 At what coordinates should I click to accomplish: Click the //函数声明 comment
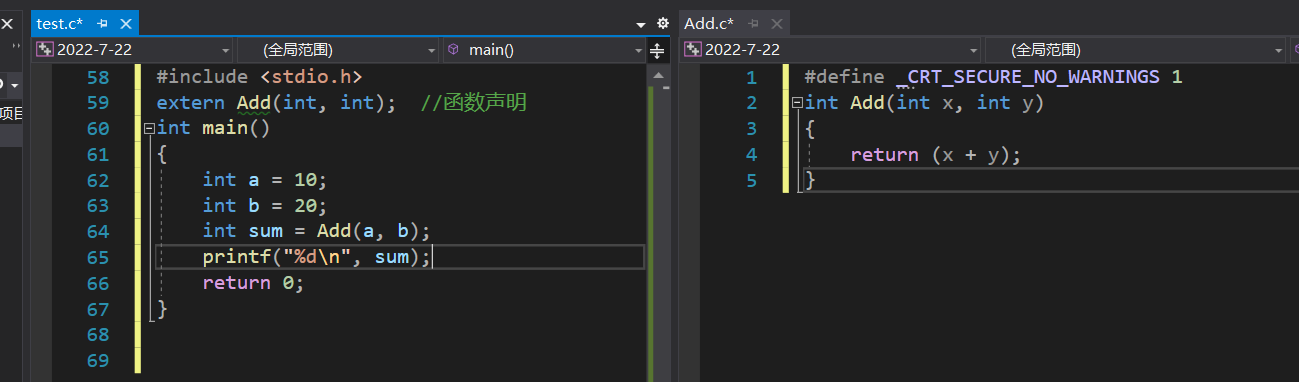coord(474,102)
